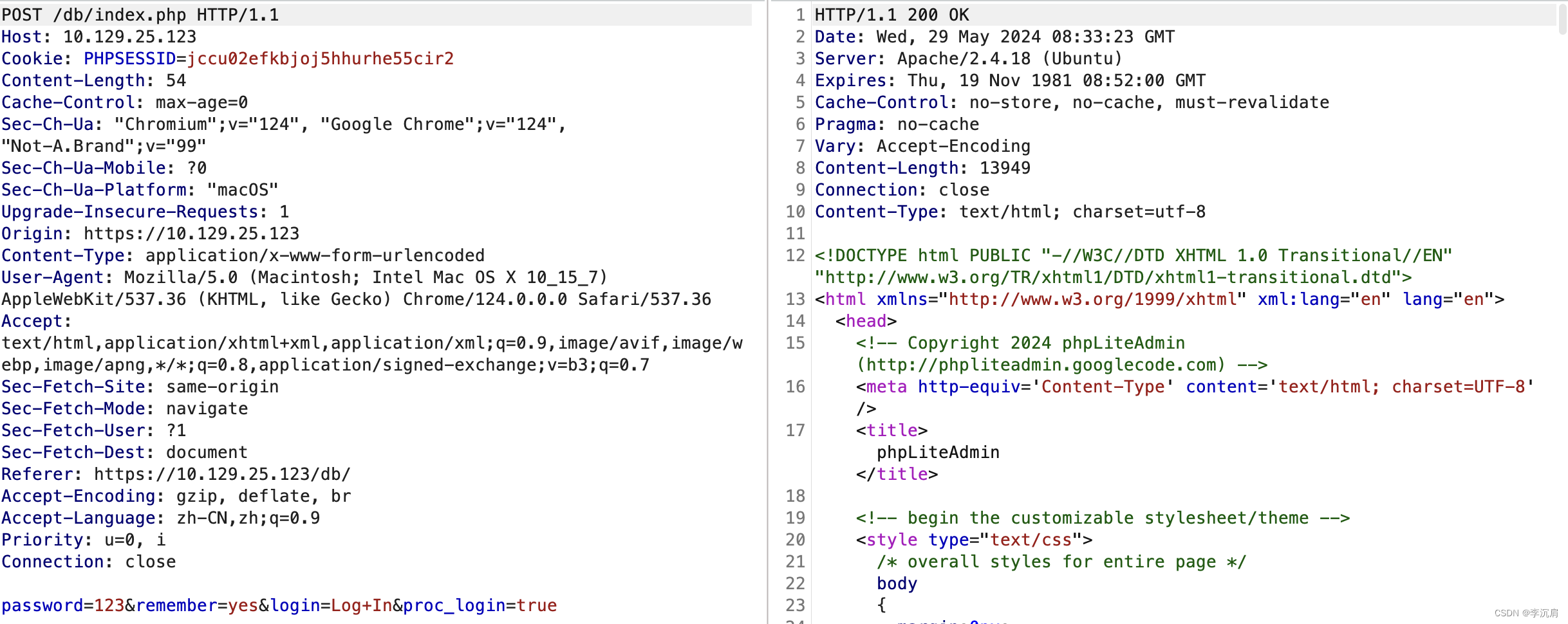Click the html xmlns opening tag line
Screen dimensions: 1568x624
1160,299
